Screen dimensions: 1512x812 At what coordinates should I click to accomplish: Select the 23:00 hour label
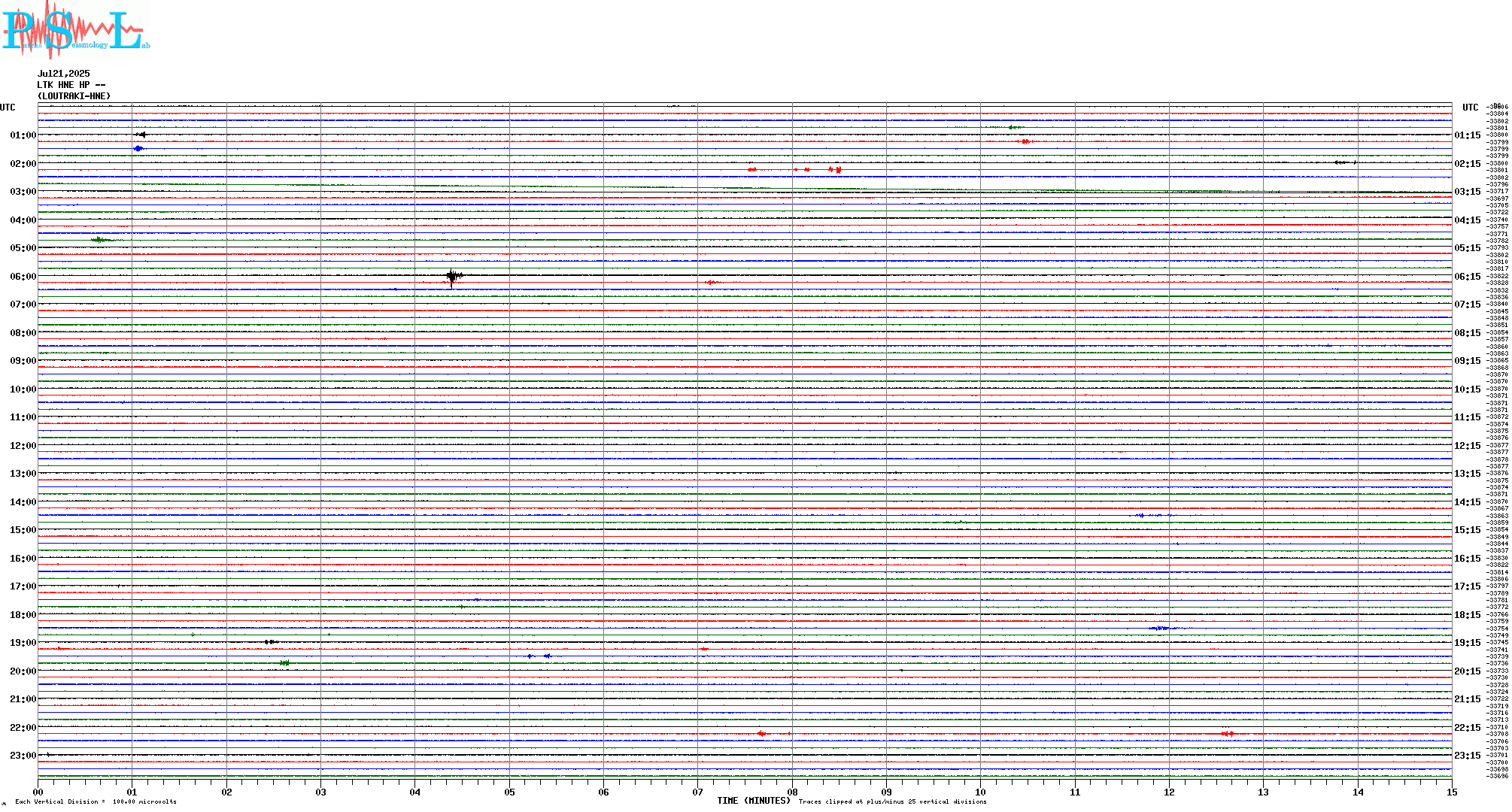[23, 756]
